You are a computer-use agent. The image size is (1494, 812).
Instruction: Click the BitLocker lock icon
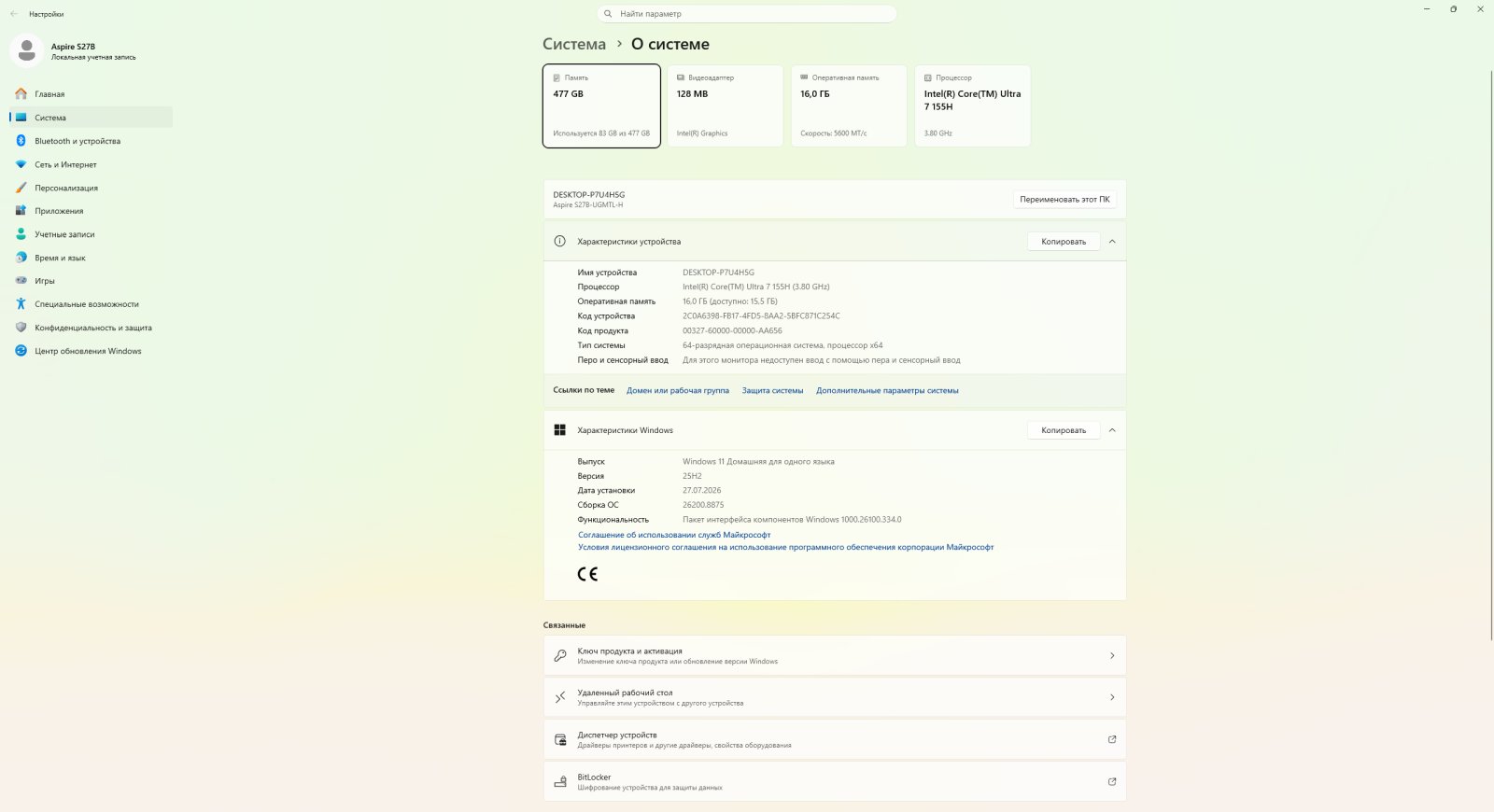560,782
